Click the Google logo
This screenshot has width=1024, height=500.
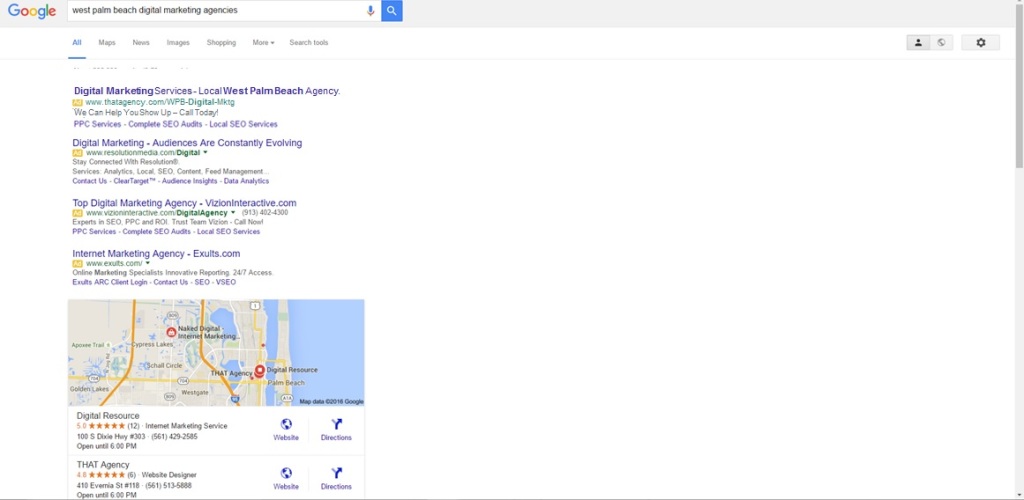(x=32, y=11)
